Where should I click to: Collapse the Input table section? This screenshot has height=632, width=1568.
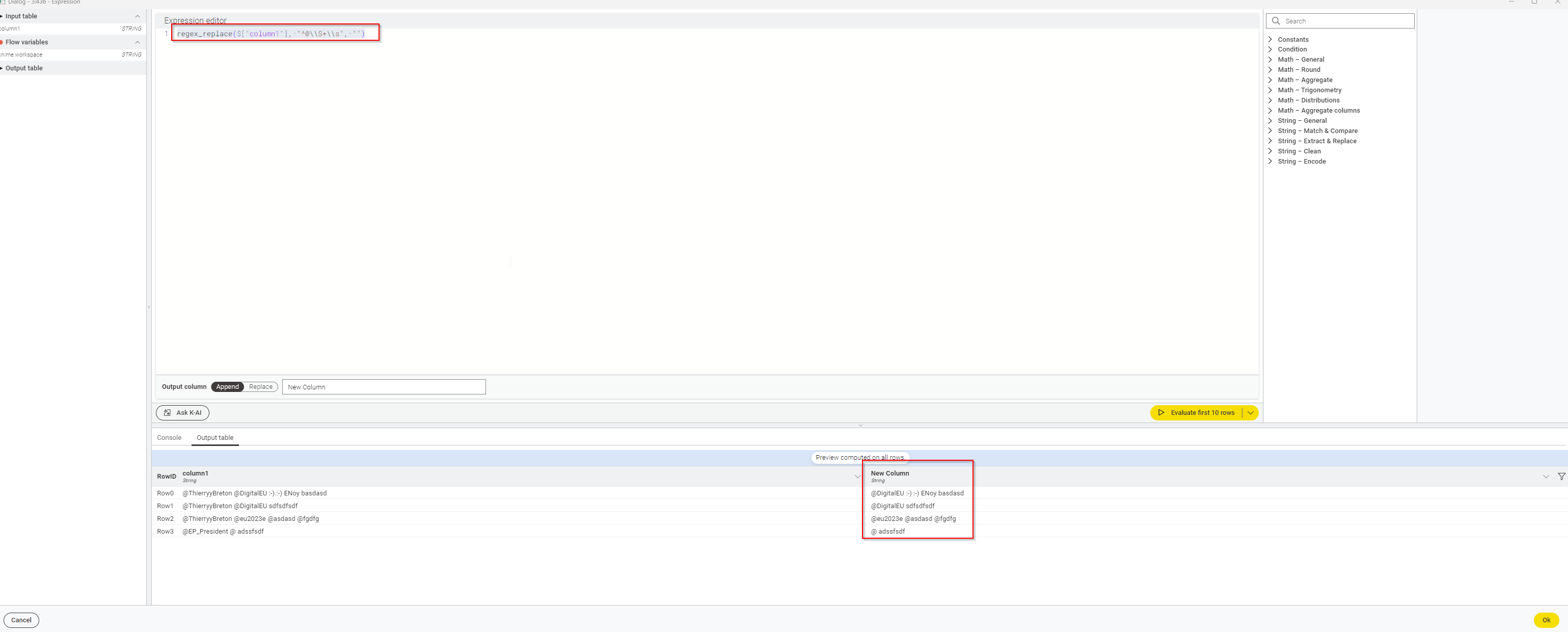point(138,16)
